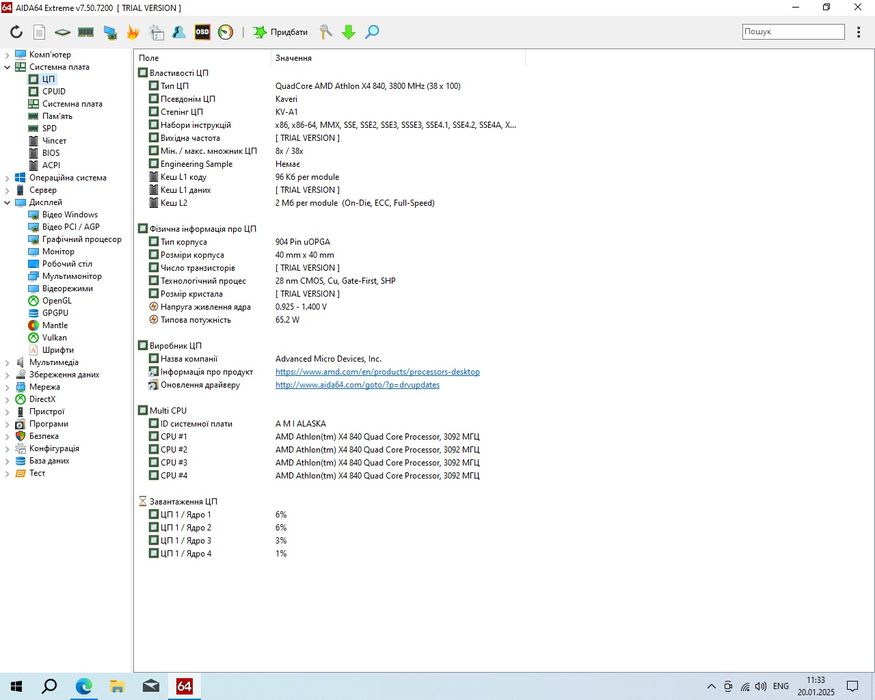
Task: Select the Vulkan tree item
Action: click(x=54, y=338)
